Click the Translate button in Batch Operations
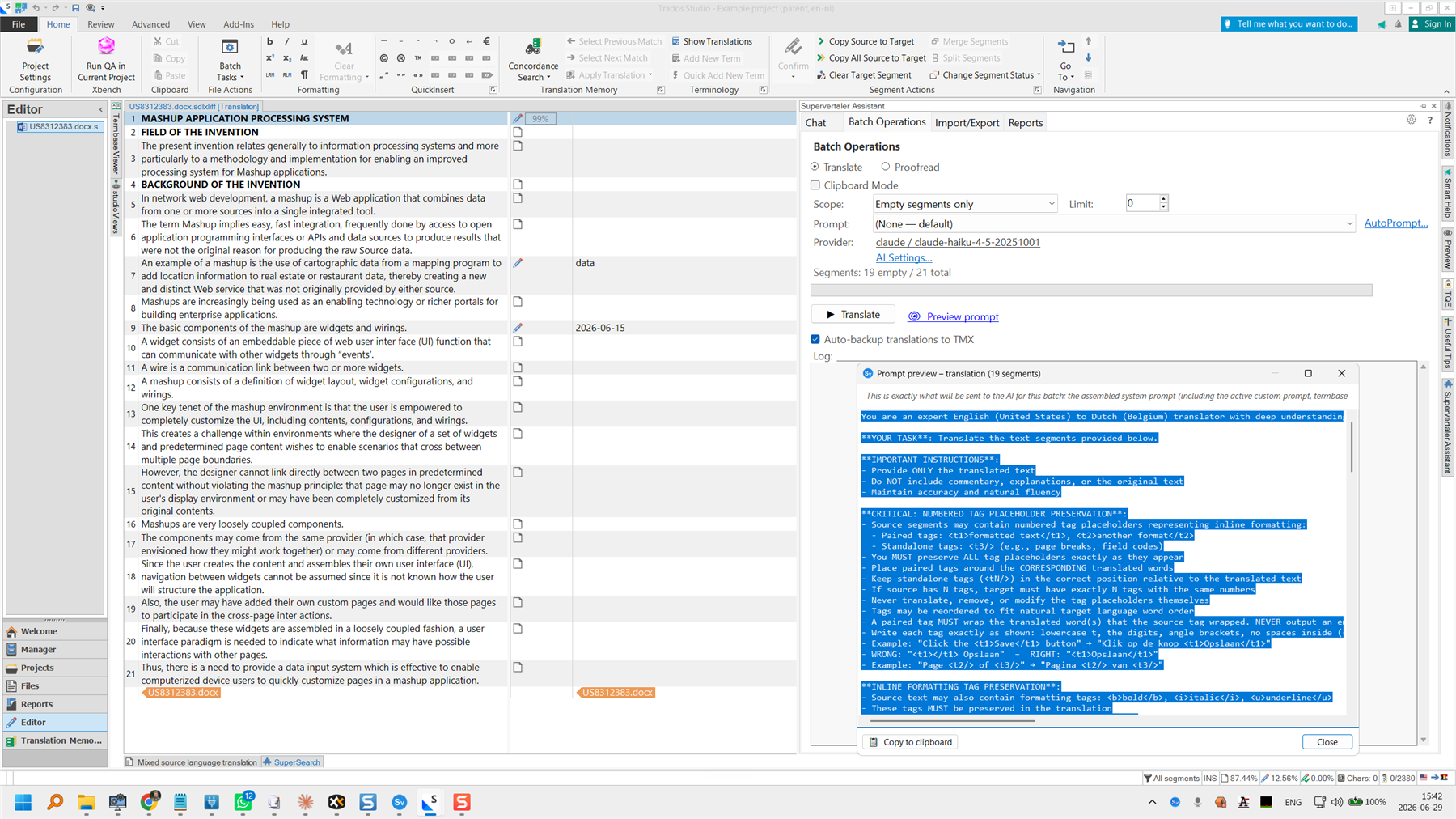 (853, 314)
